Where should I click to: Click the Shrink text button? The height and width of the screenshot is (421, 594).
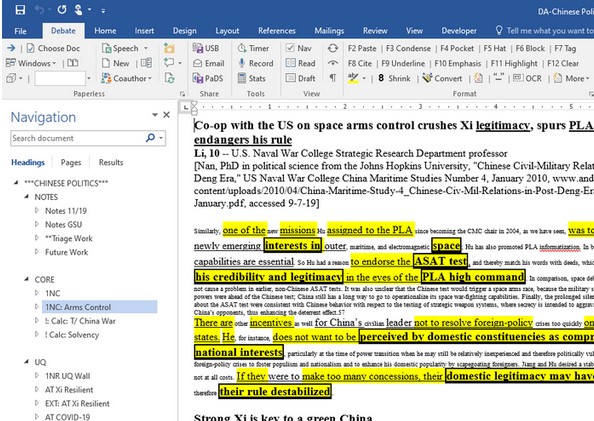(x=394, y=78)
